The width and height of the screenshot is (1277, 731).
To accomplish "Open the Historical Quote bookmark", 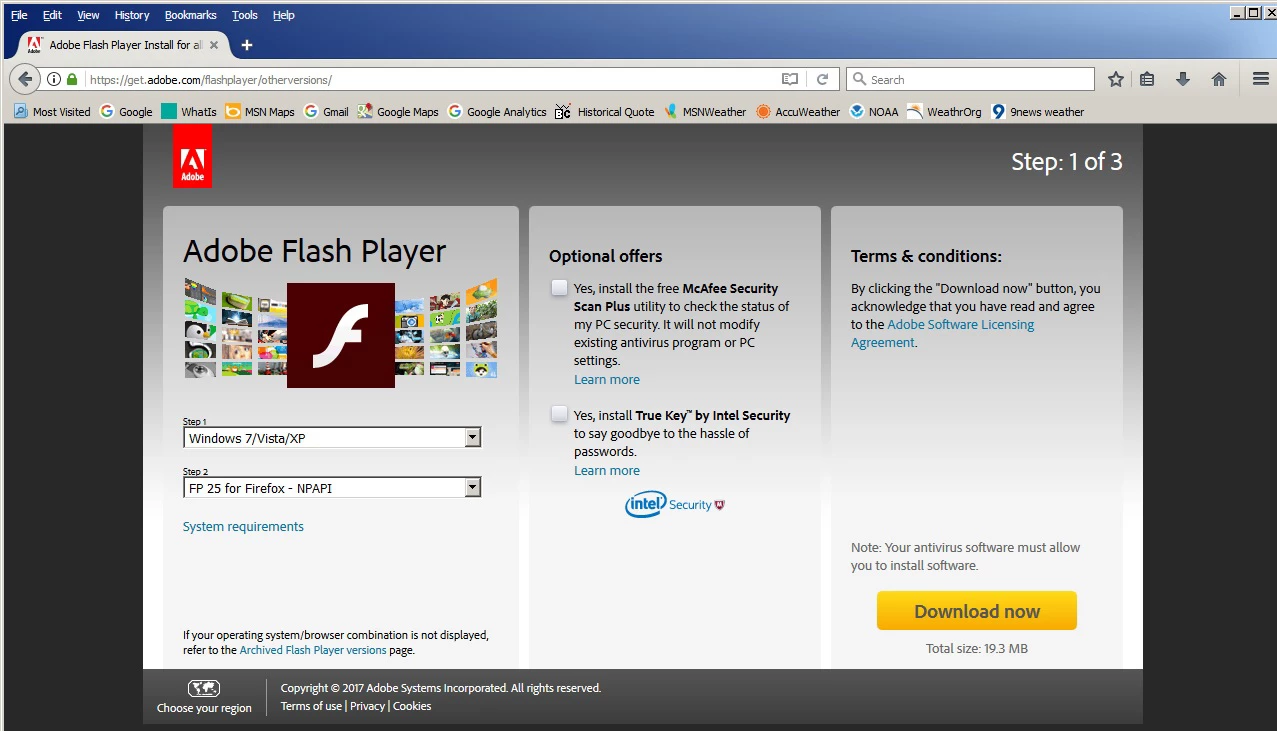I will pyautogui.click(x=605, y=112).
